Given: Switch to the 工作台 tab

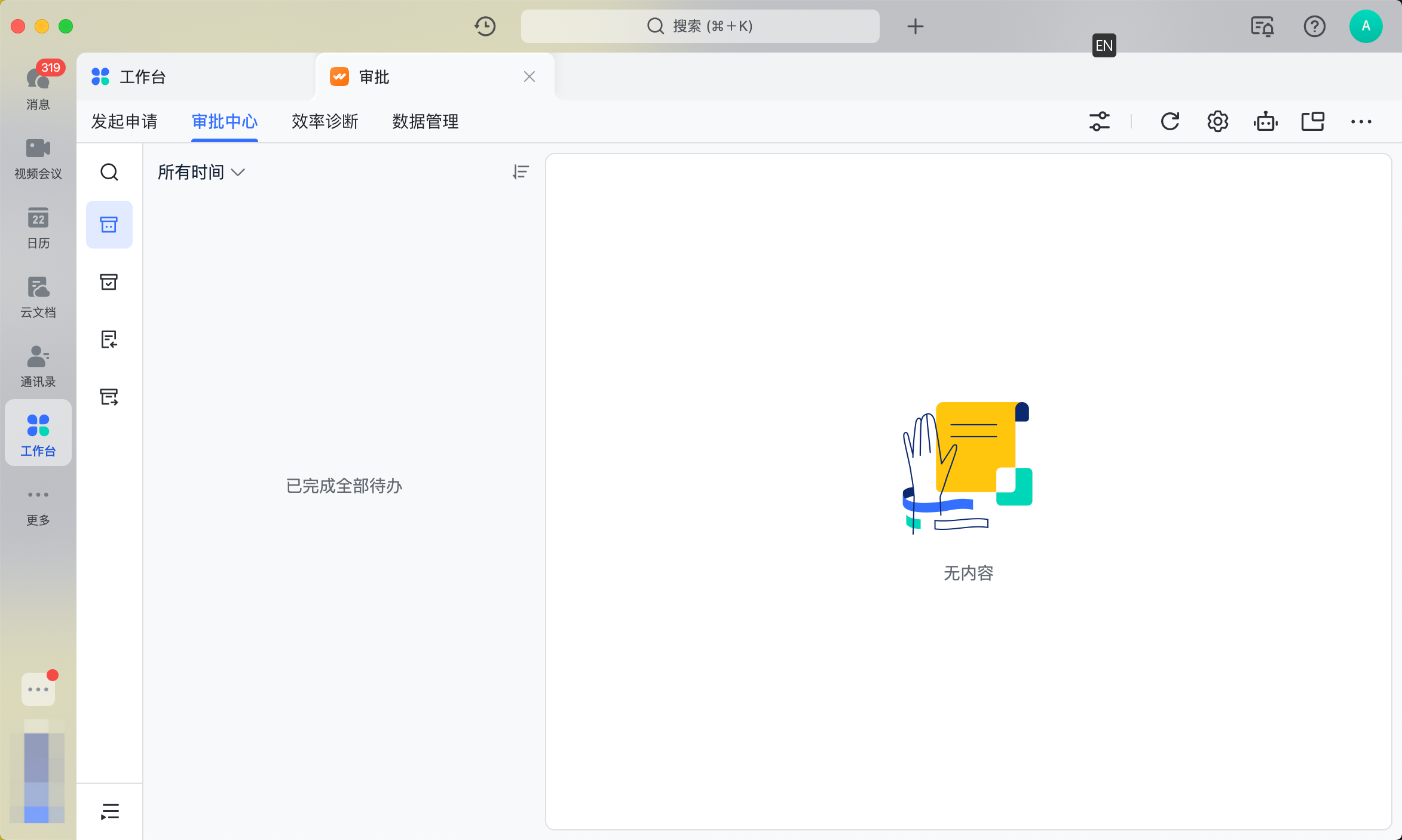Looking at the screenshot, I should click(x=142, y=76).
